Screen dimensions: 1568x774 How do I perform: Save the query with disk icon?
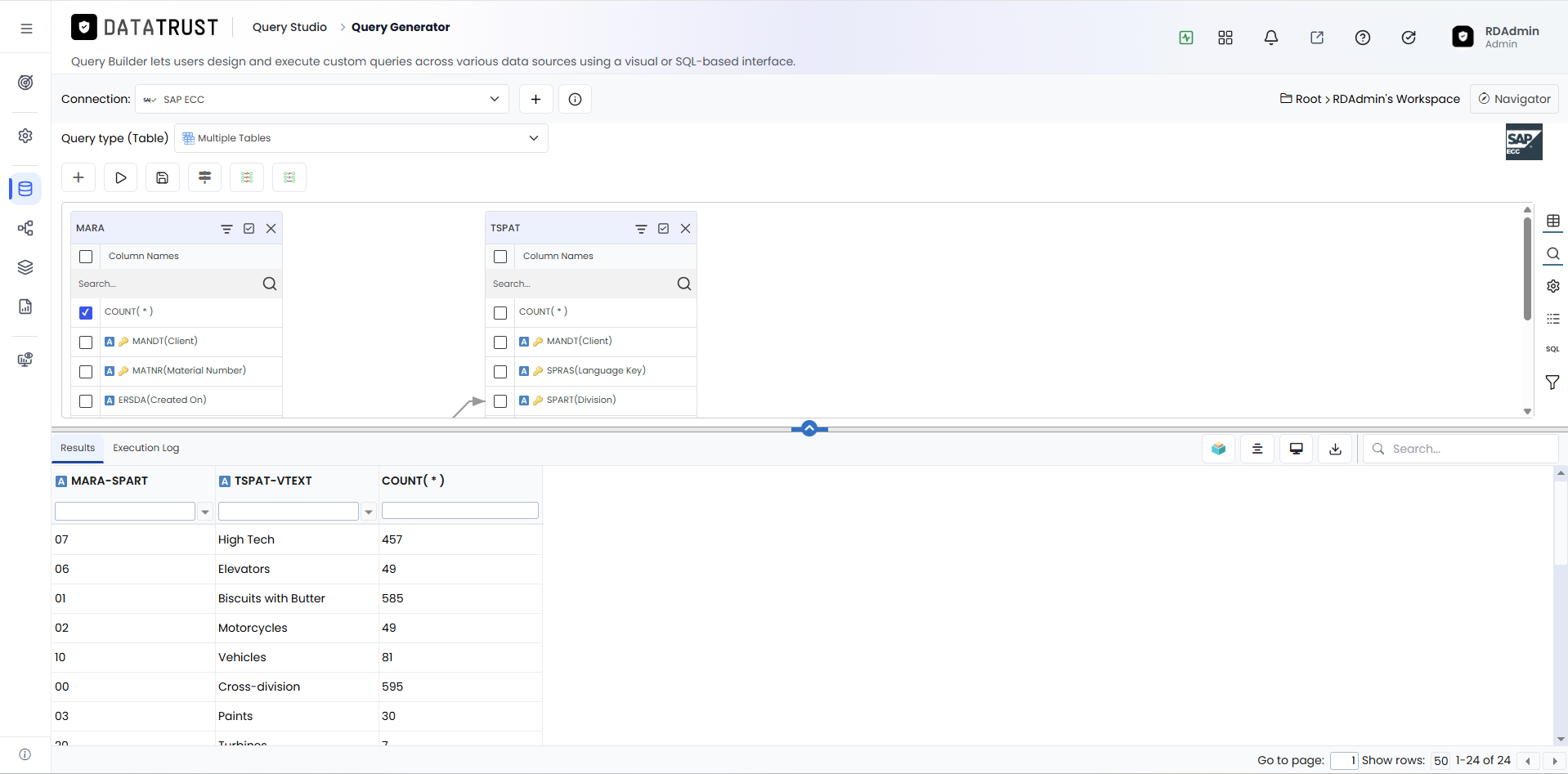point(163,177)
